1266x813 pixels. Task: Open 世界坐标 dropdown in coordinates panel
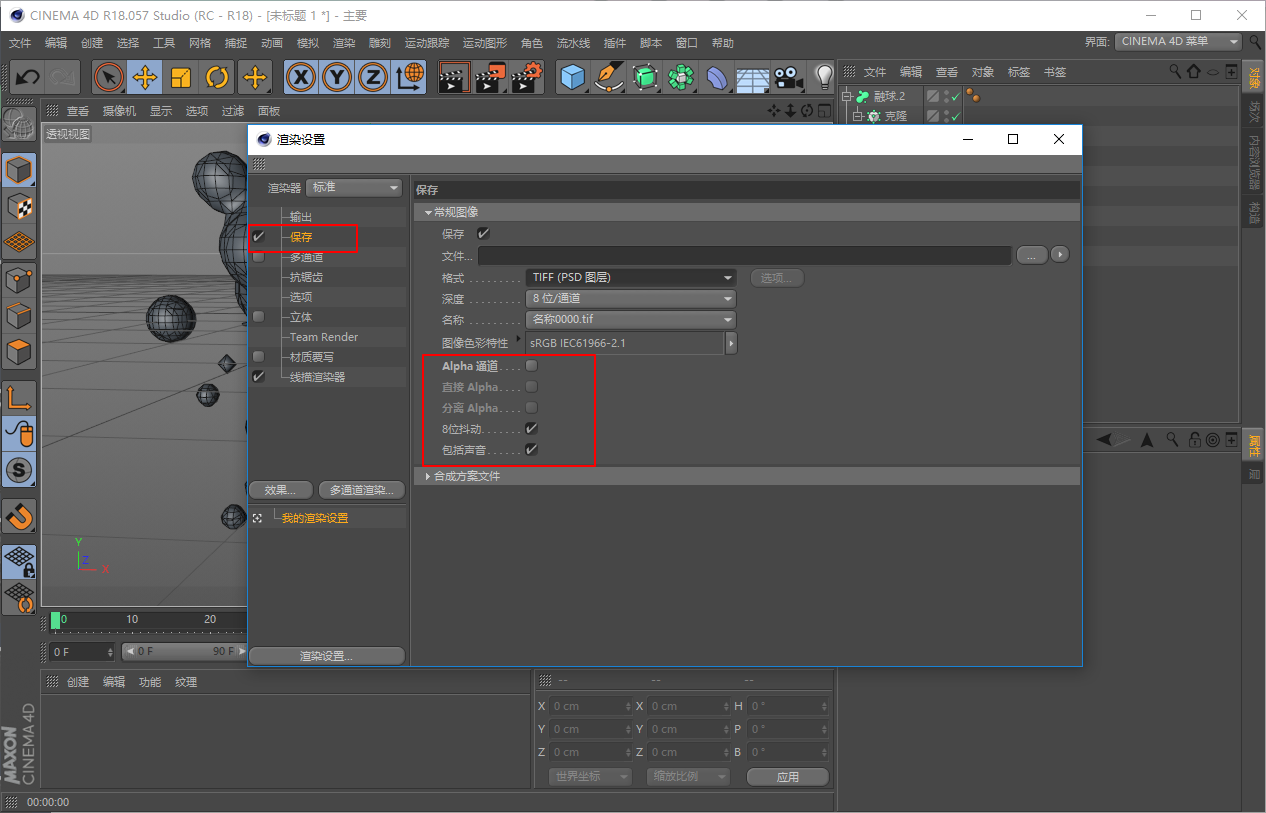coord(590,776)
